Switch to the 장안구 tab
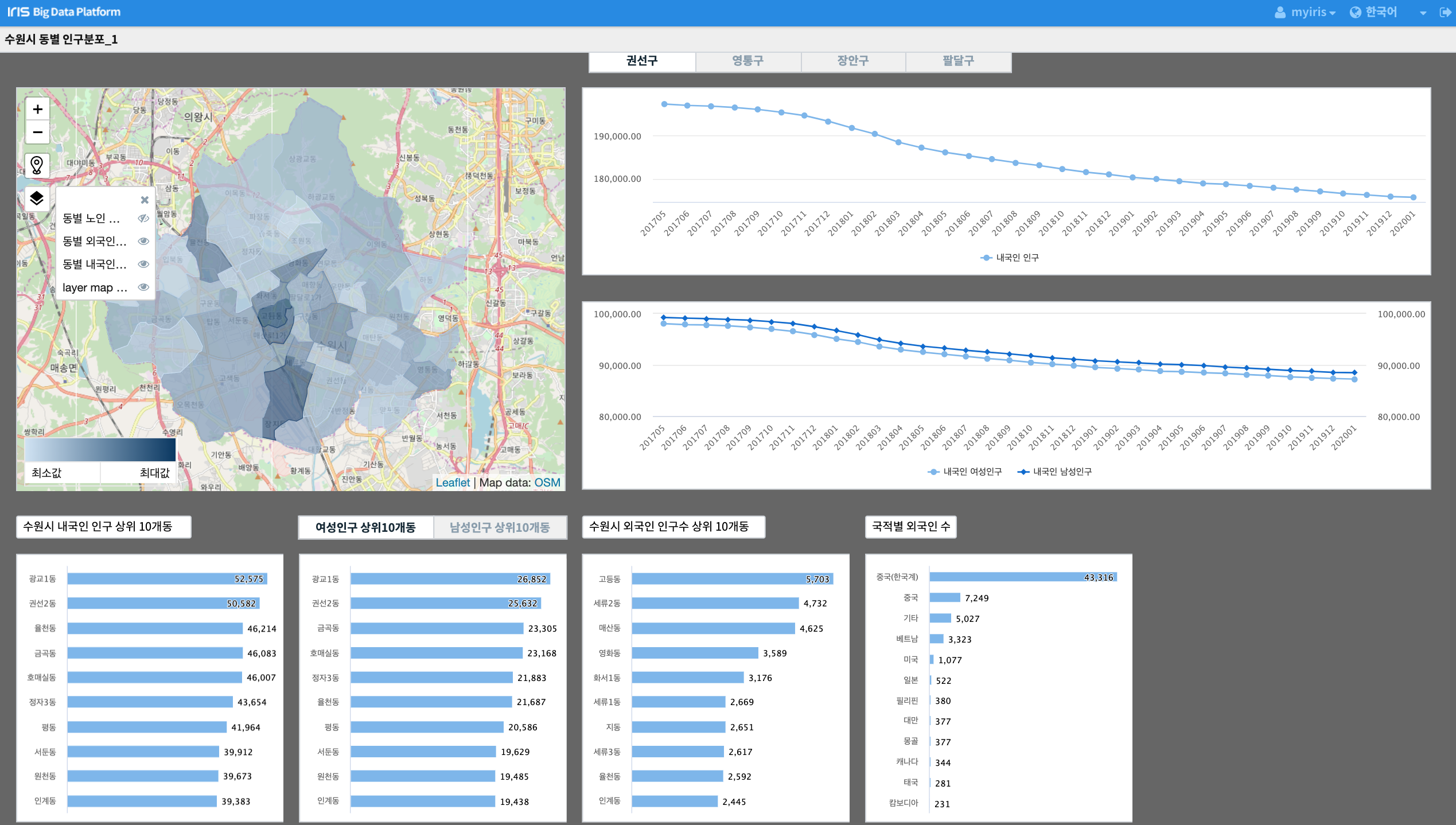 click(x=853, y=61)
